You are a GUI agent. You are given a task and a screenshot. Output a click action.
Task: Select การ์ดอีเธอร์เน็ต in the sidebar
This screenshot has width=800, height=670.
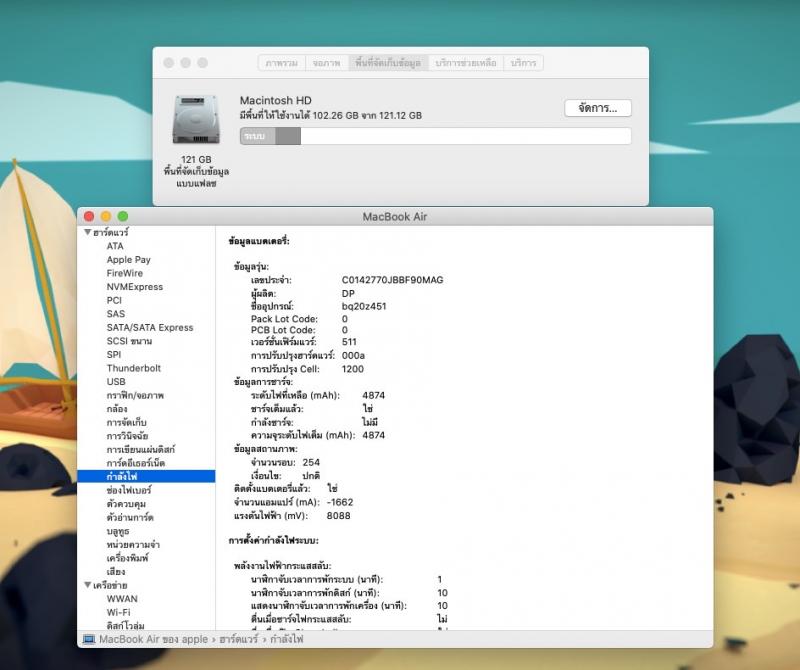coord(136,463)
